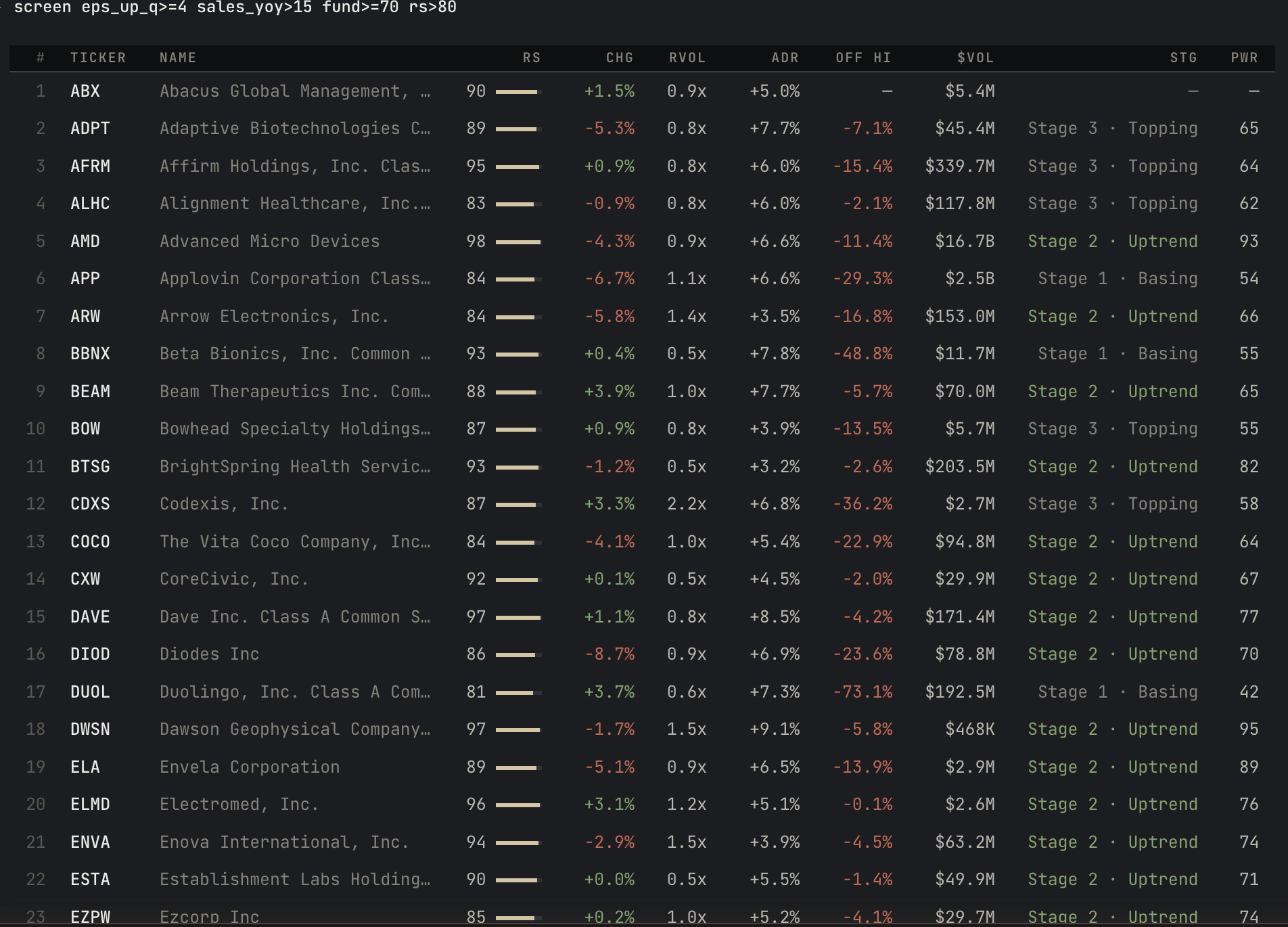Select the ARW ticker

pos(85,317)
